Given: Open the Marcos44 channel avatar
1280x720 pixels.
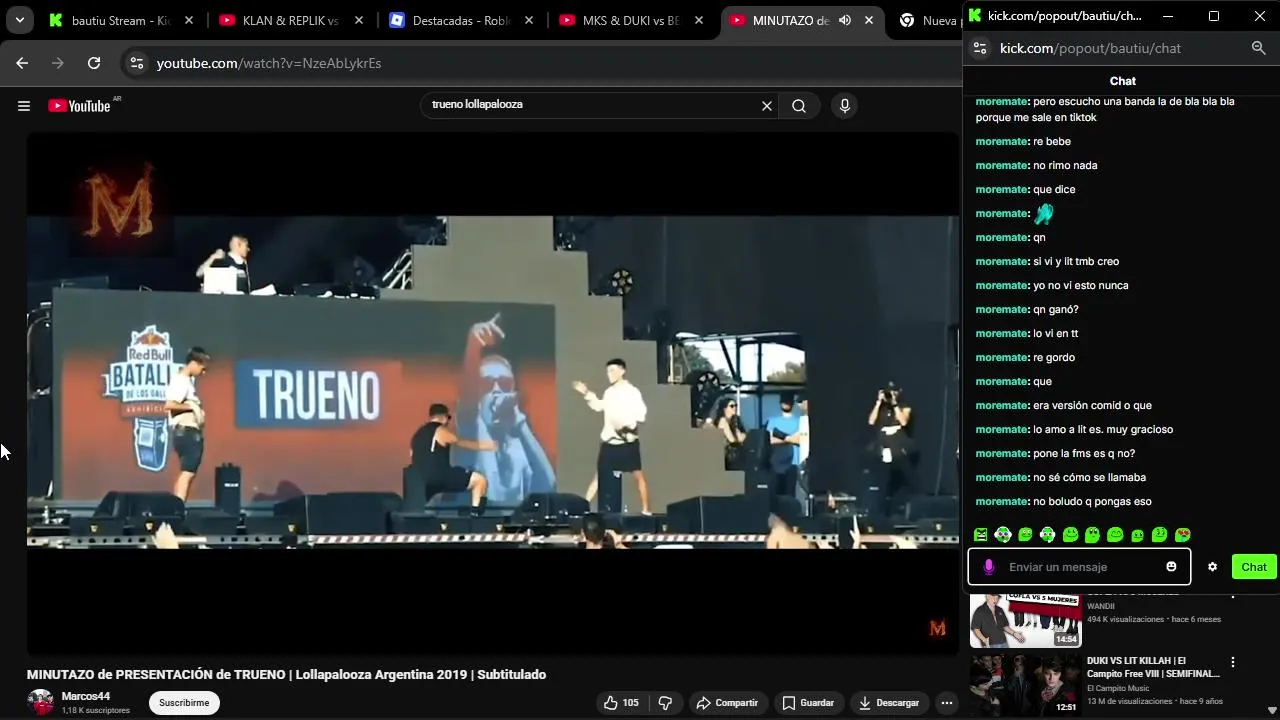Looking at the screenshot, I should click(41, 702).
